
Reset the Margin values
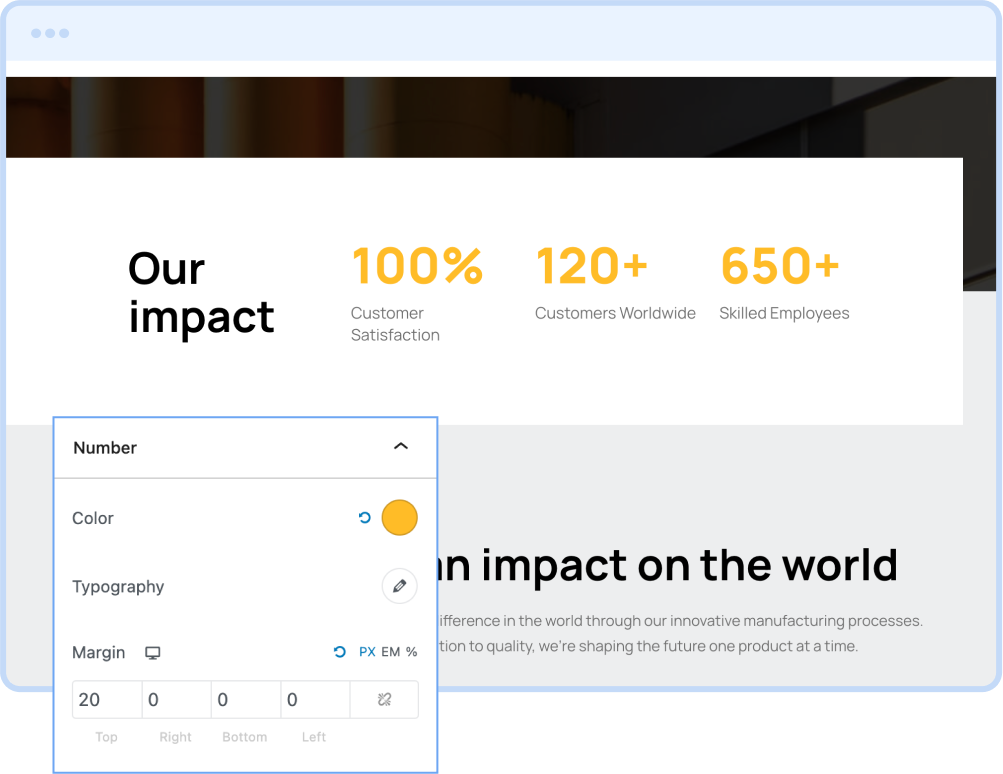click(340, 652)
